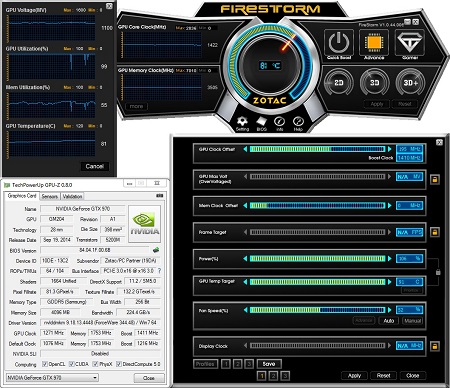Click the Fan Speed slider bar
Viewport: 450px width, 388px height.
click(317, 310)
